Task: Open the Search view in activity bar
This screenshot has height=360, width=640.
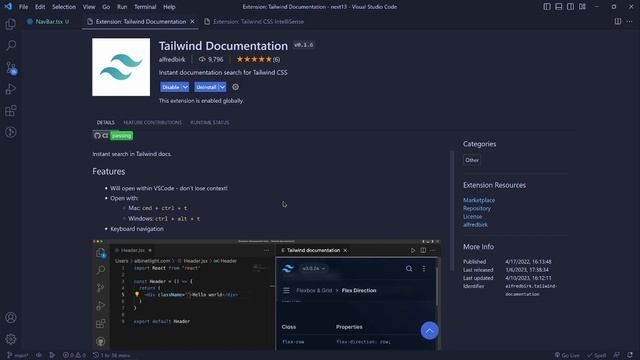Action: click(11, 45)
